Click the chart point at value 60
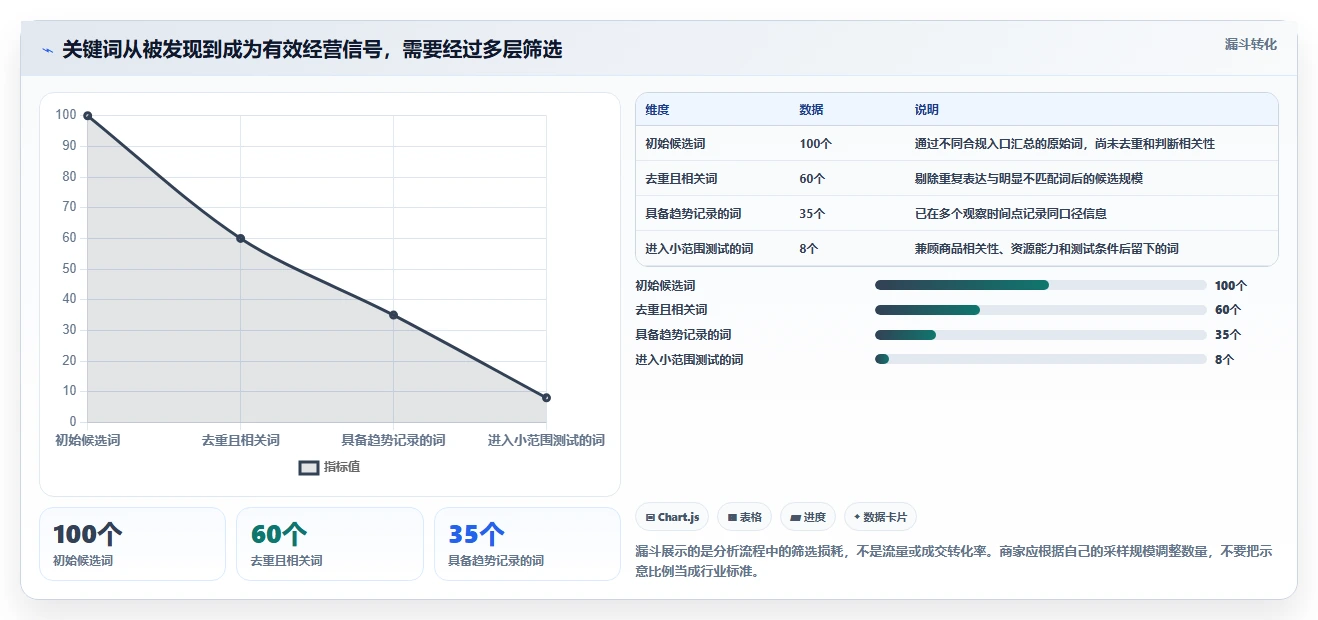 (241, 238)
